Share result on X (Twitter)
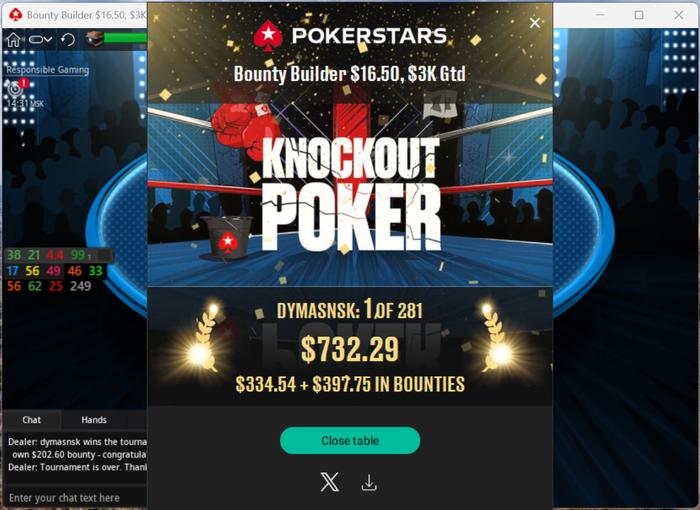This screenshot has width=700, height=510. (329, 482)
